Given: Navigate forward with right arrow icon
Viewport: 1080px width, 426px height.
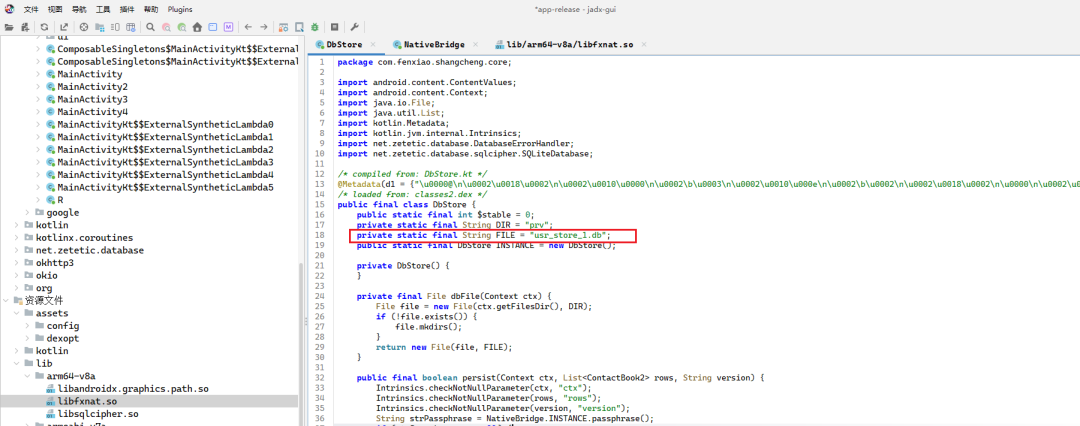Looking at the screenshot, I should point(264,27).
